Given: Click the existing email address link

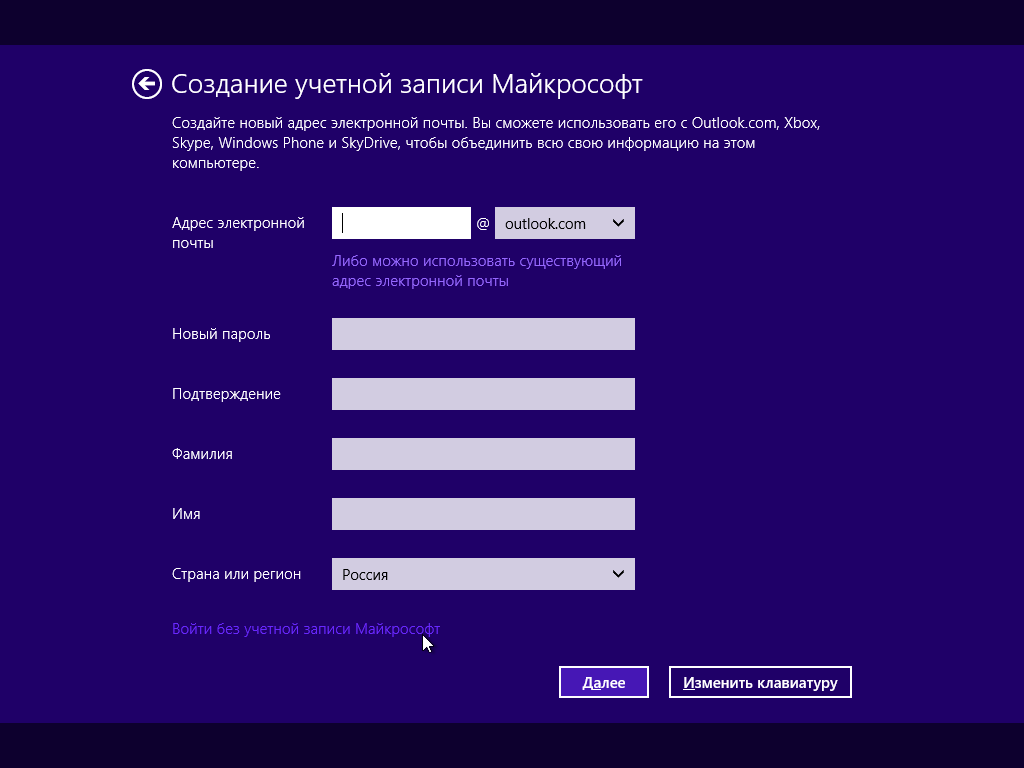Looking at the screenshot, I should pyautogui.click(x=477, y=271).
